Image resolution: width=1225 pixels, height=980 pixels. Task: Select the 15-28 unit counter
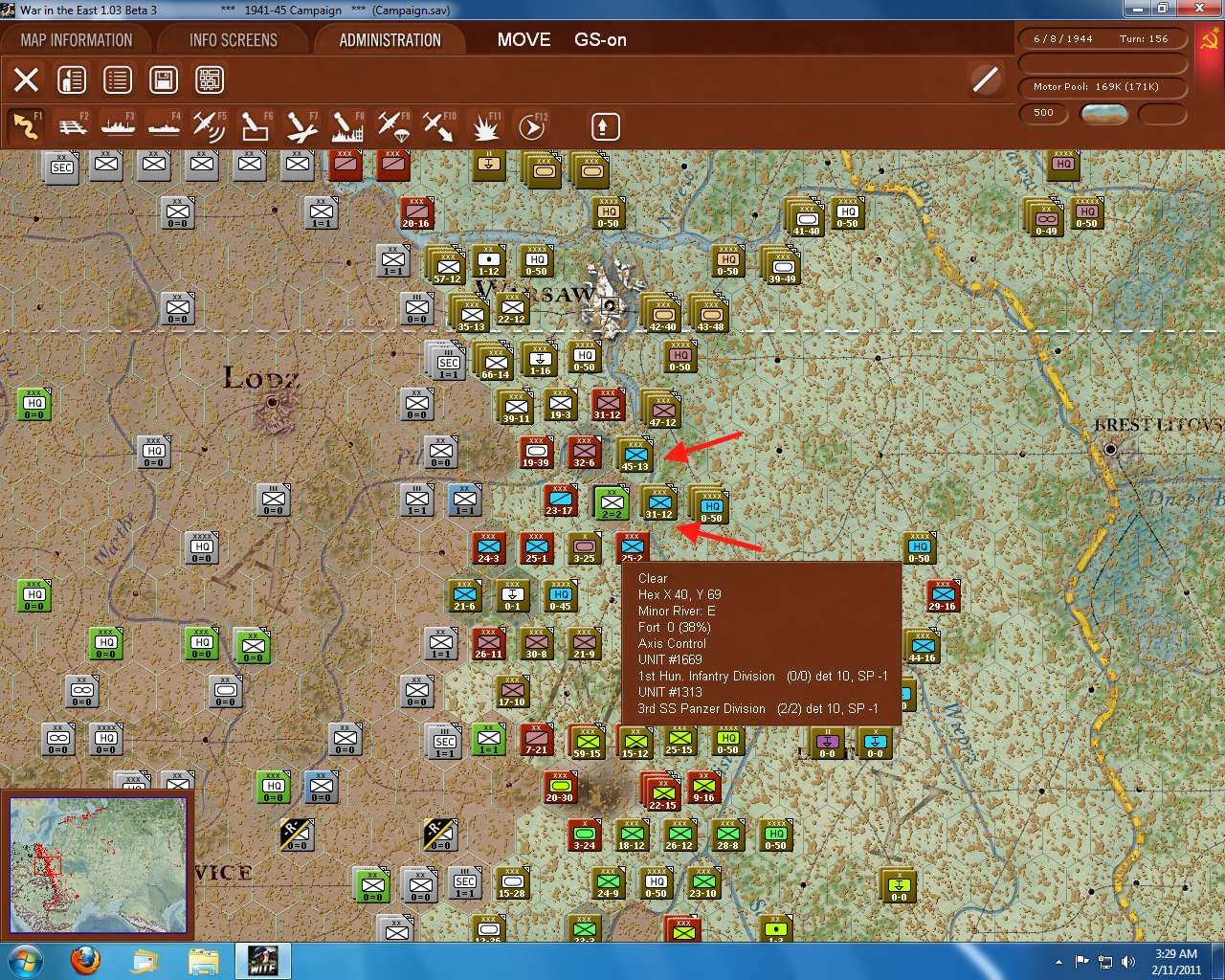[512, 883]
